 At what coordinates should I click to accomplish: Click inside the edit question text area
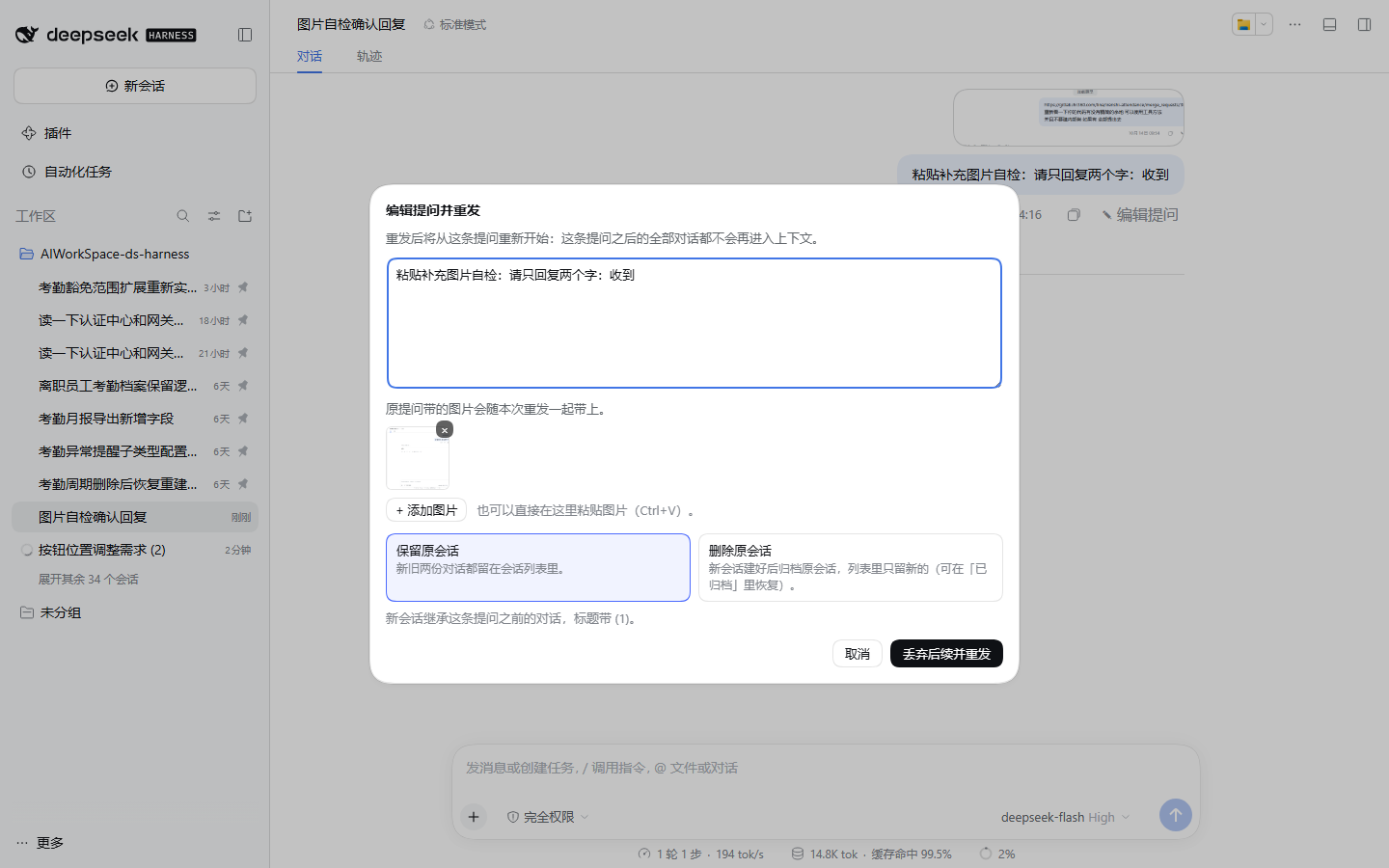coord(694,323)
